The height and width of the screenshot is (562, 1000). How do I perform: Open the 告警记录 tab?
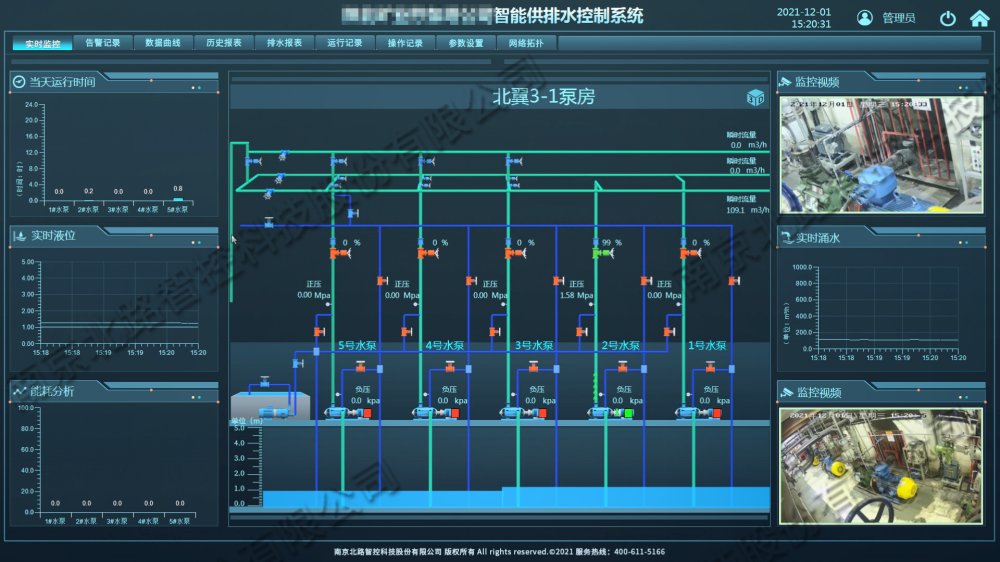coord(102,43)
